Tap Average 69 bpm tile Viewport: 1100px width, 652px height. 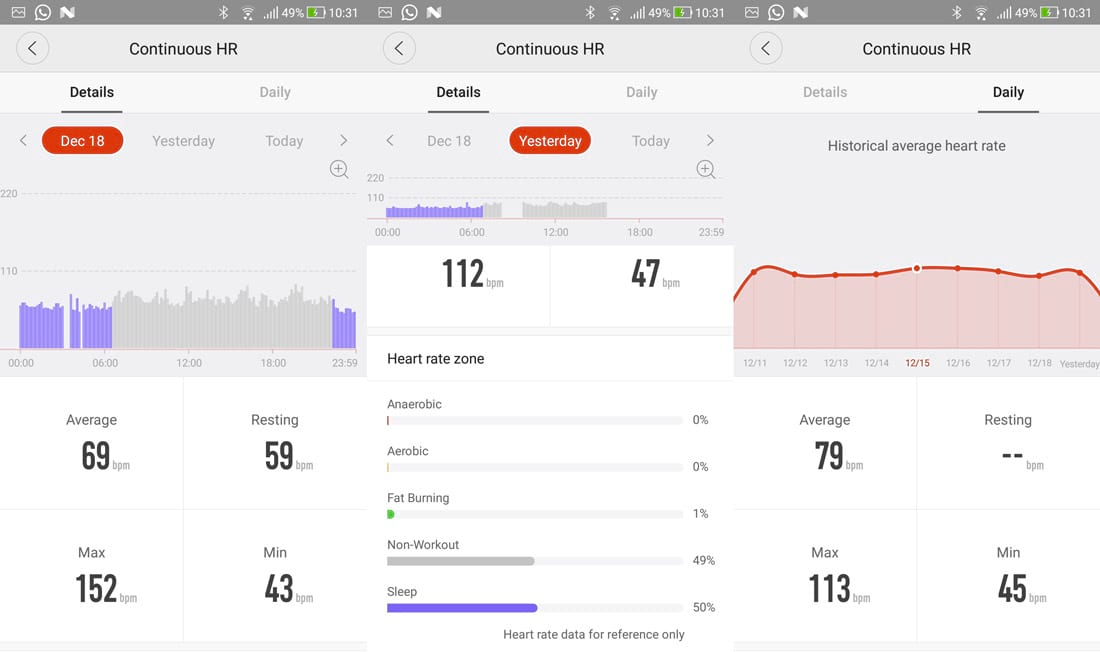[x=92, y=443]
